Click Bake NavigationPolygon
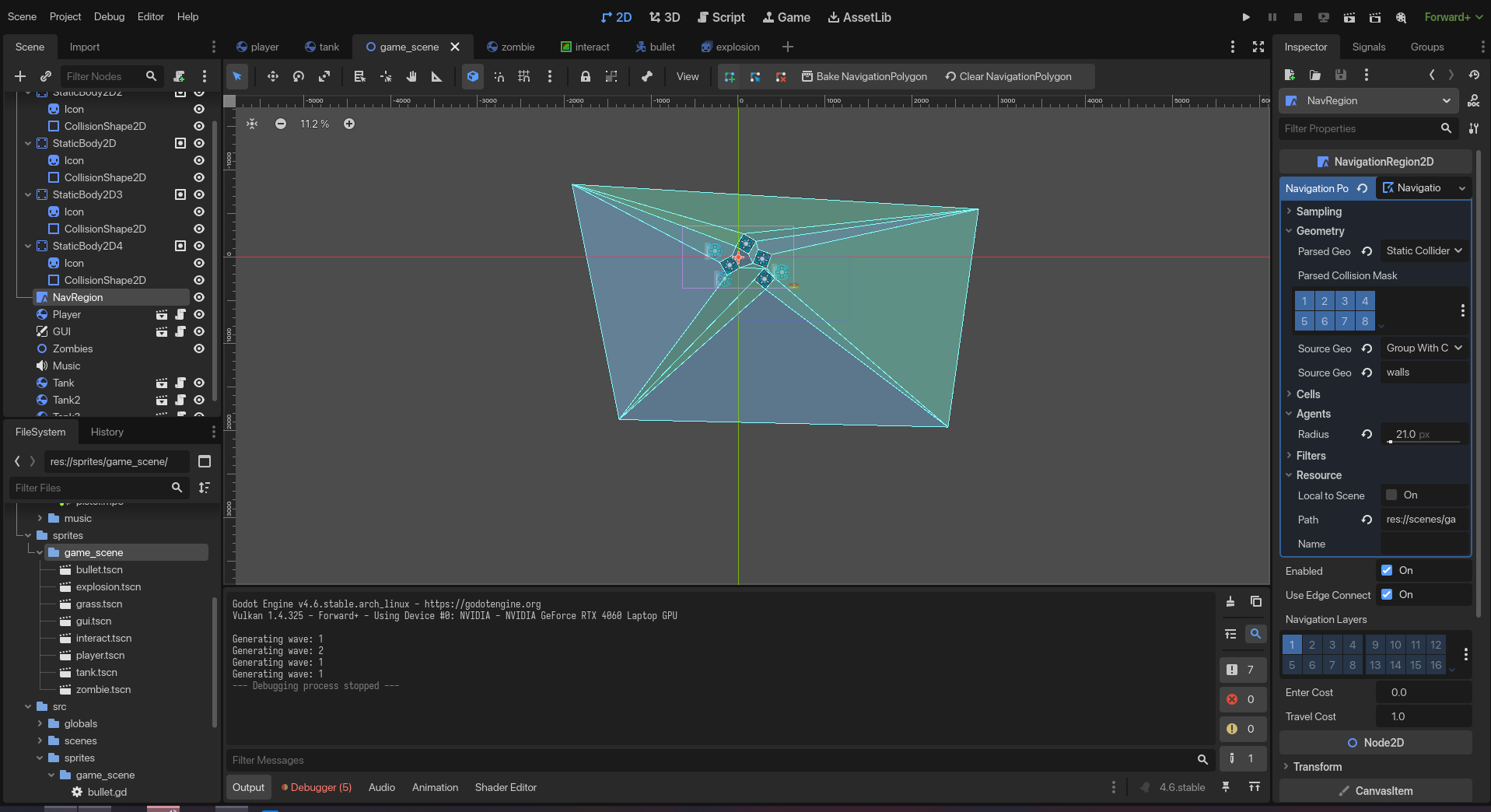Screen dimensions: 1491x812 (864, 76)
